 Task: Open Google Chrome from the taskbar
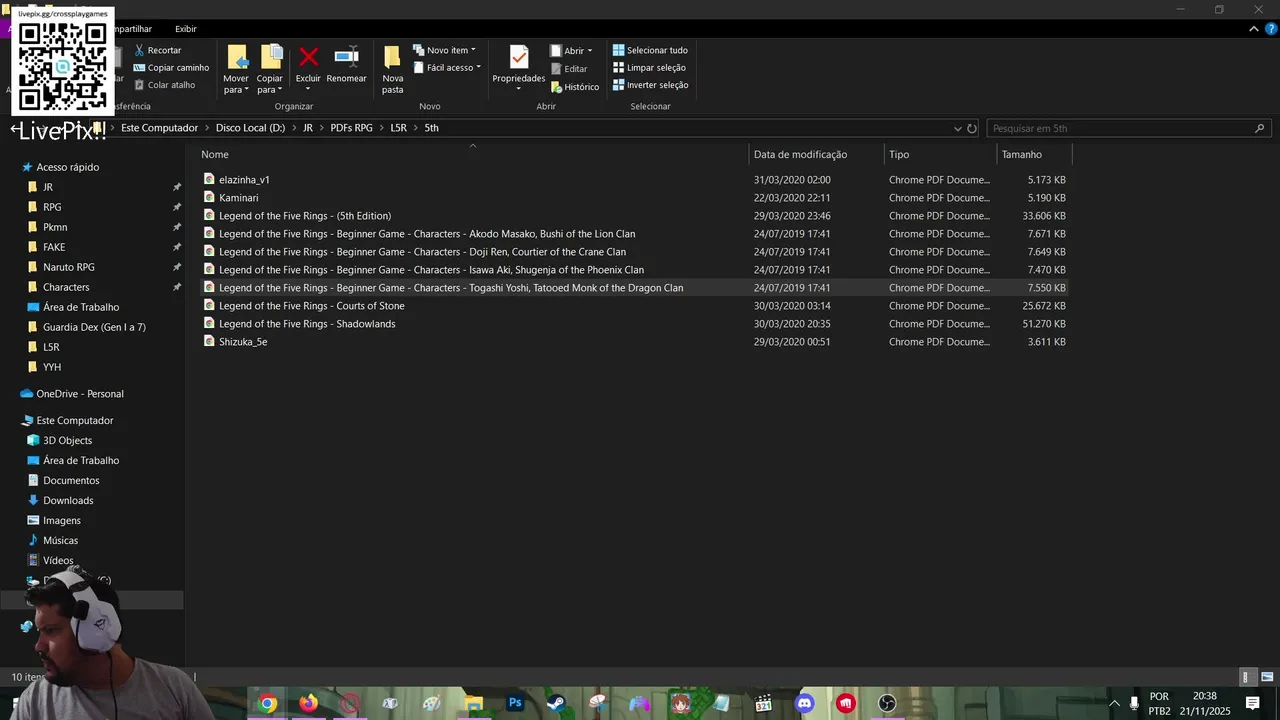pyautogui.click(x=267, y=704)
